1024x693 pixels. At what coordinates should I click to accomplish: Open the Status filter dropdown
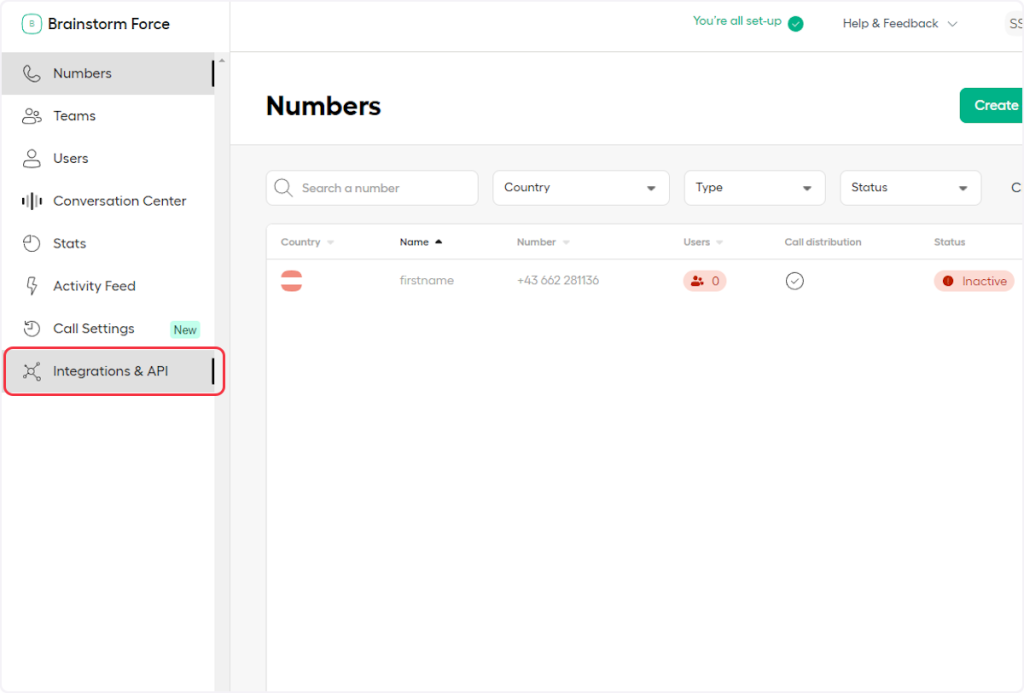coord(909,188)
